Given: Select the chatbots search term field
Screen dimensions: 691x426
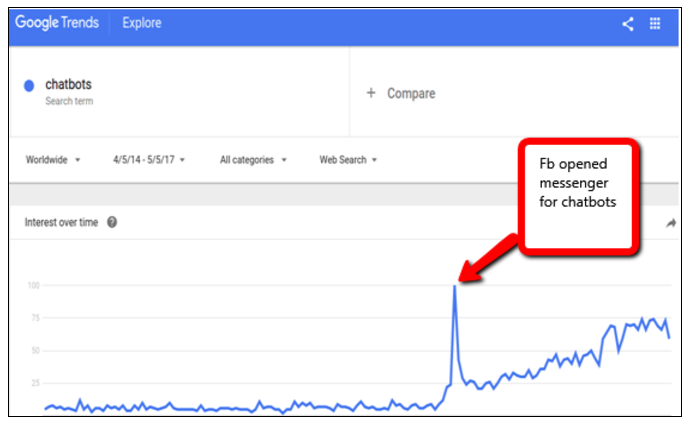Looking at the screenshot, I should pos(179,92).
